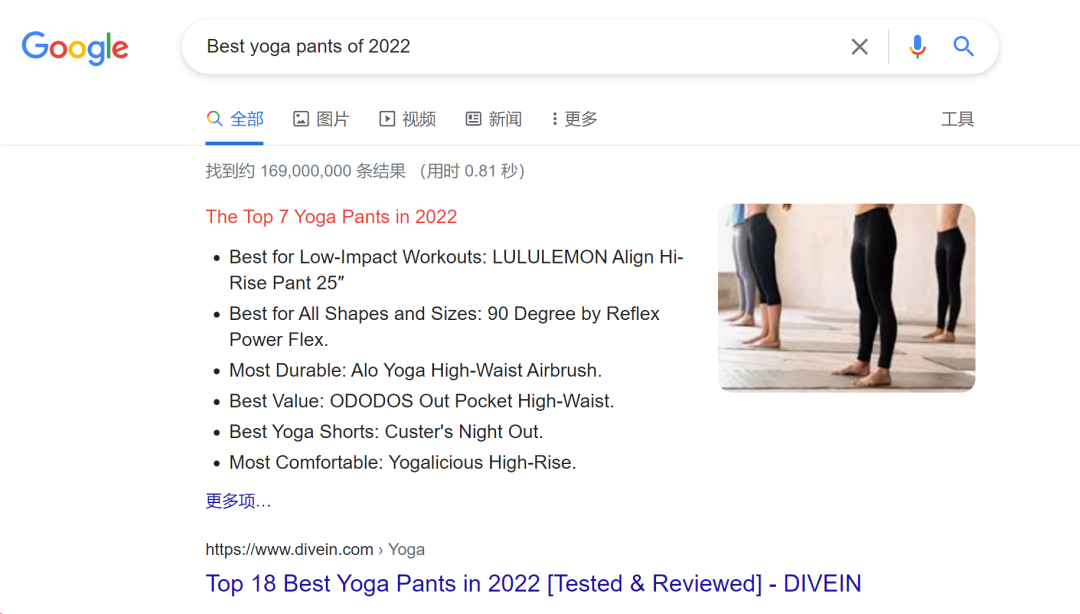Switch to the 图片 (Images) tab

pos(321,119)
